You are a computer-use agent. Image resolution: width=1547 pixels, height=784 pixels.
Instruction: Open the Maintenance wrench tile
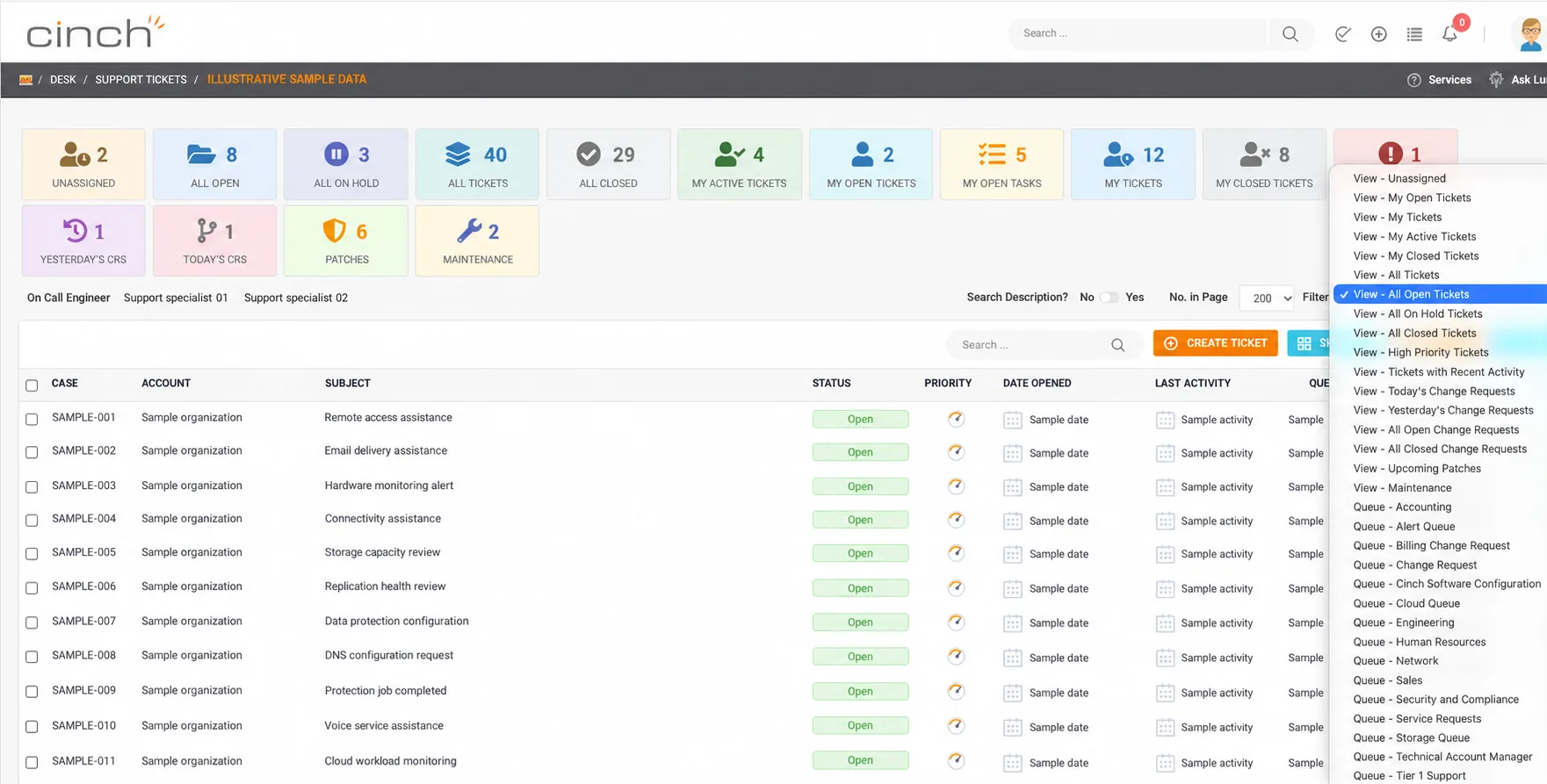click(x=477, y=241)
